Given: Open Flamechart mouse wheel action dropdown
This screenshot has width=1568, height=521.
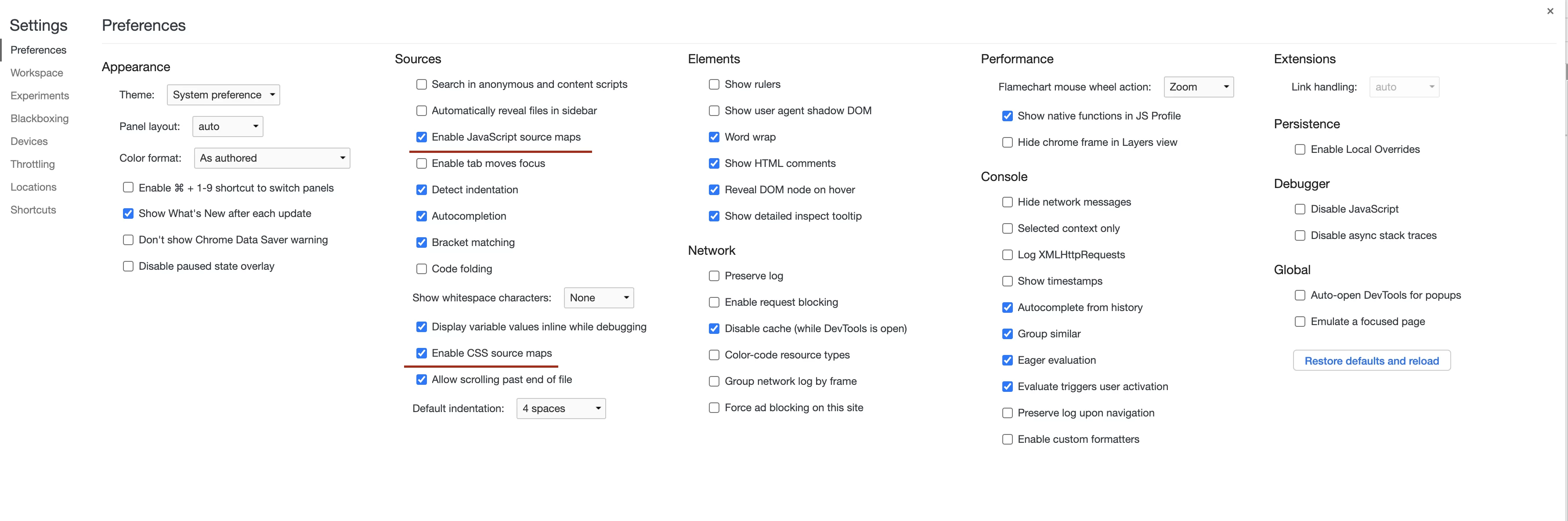Looking at the screenshot, I should pyautogui.click(x=1199, y=87).
